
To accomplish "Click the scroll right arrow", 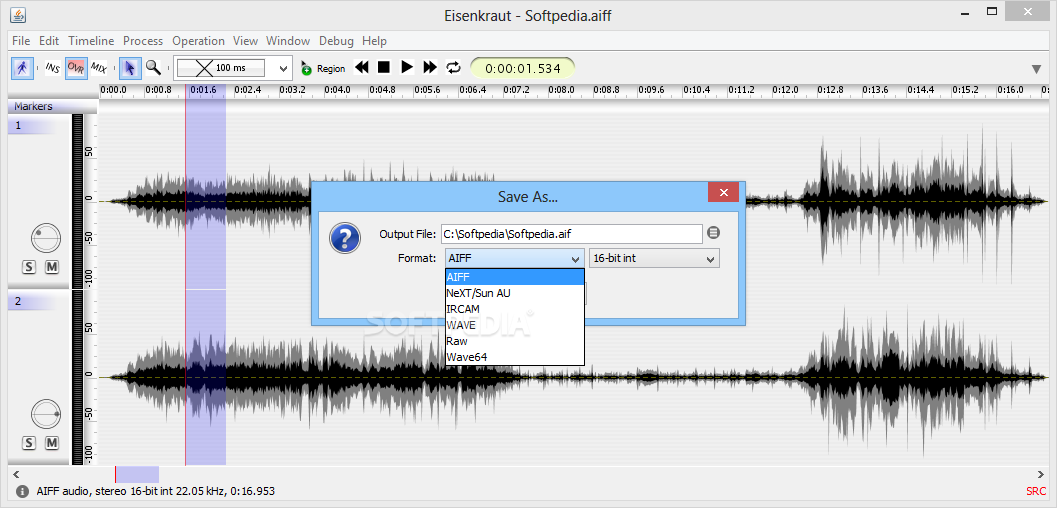I will (x=1041, y=474).
